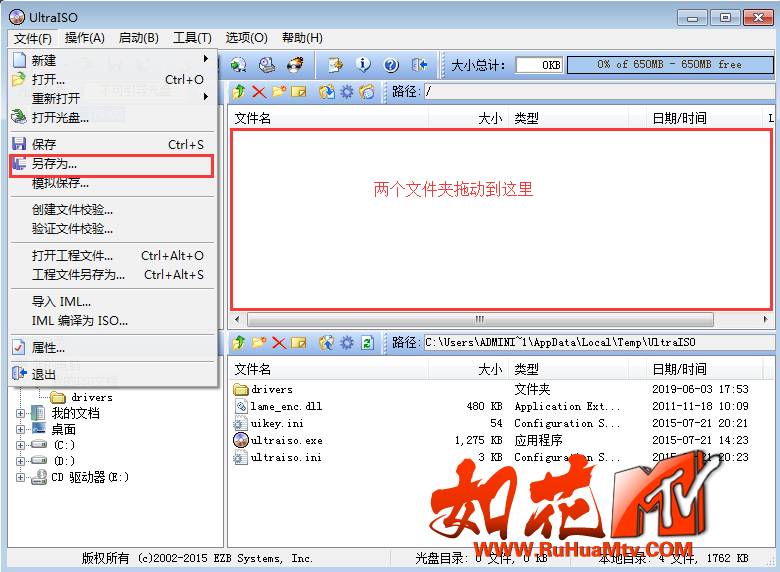The image size is (780, 572).
Task: Open the 选项(O) menu
Action: click(x=246, y=38)
